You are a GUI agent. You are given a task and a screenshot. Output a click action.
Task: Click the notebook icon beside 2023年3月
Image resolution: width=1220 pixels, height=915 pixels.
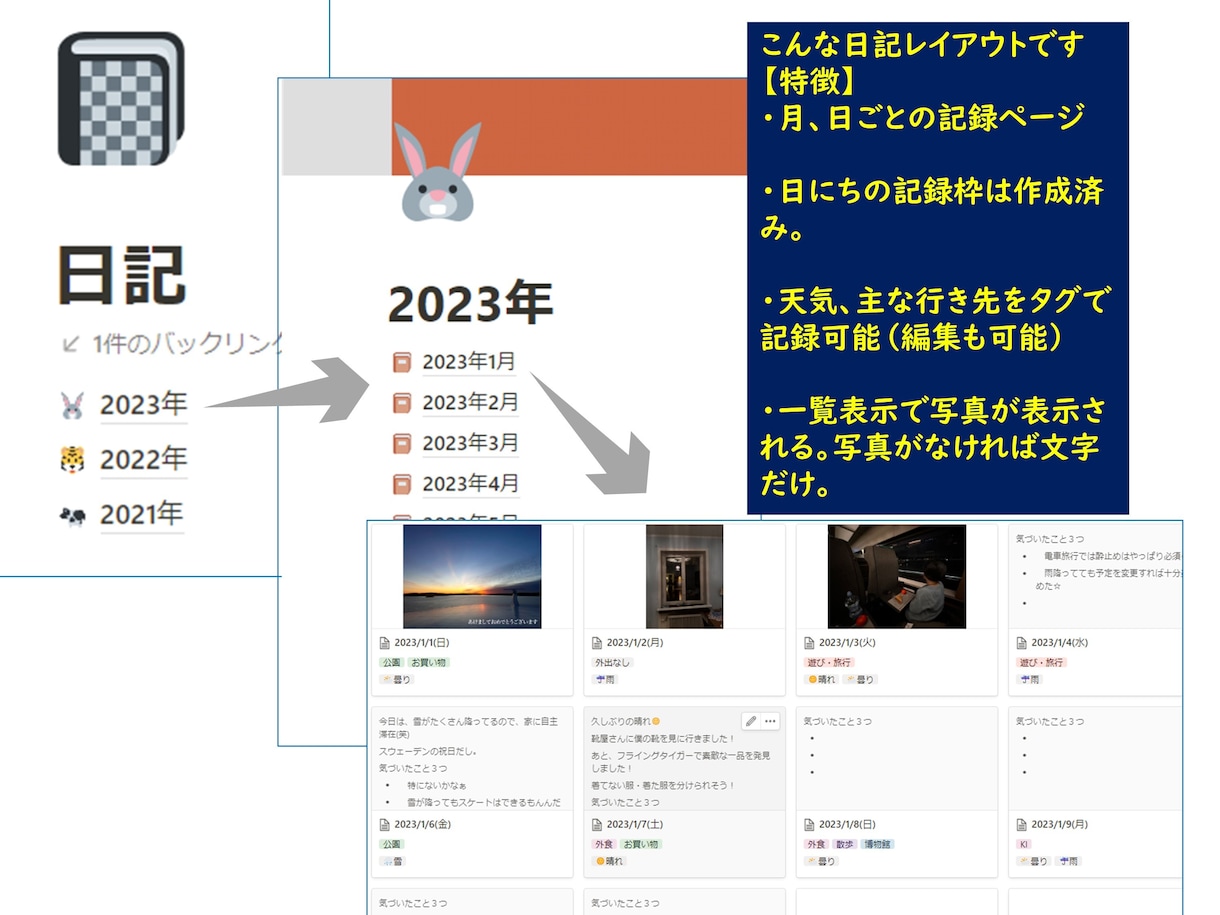pos(402,443)
